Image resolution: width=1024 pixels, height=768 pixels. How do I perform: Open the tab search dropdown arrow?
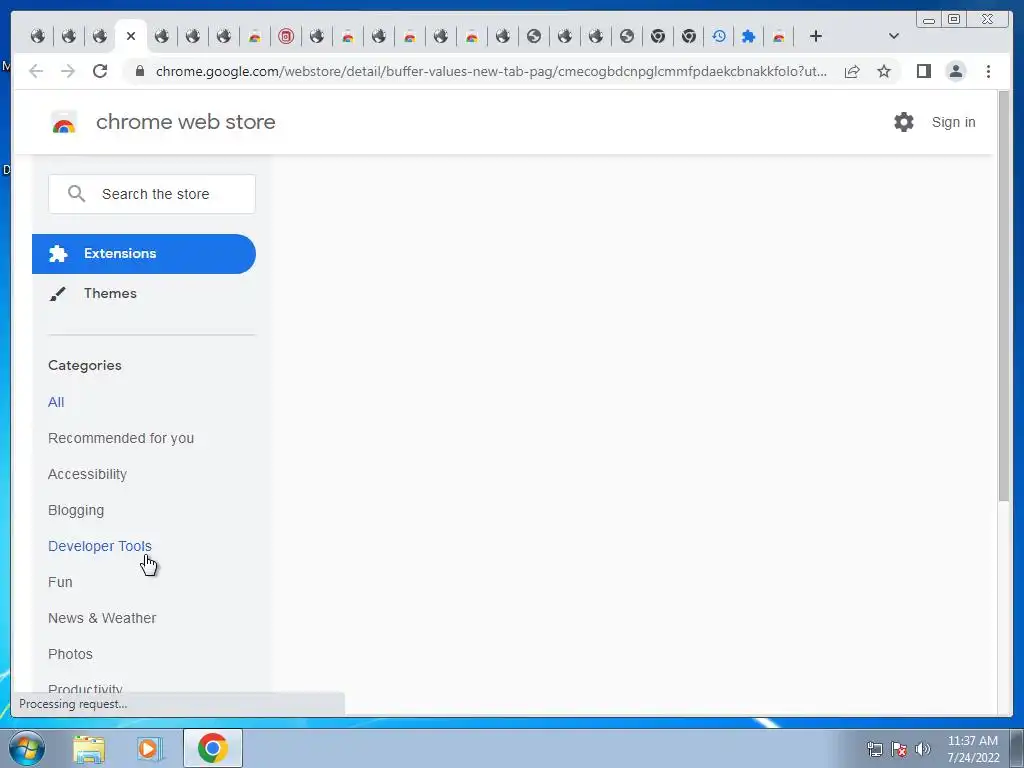click(x=894, y=37)
